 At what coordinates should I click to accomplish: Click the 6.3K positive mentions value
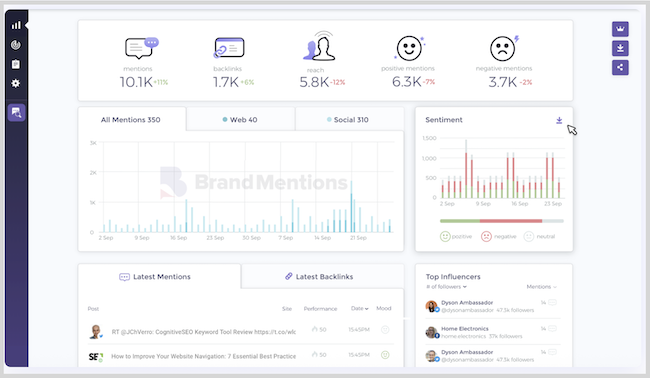(407, 82)
